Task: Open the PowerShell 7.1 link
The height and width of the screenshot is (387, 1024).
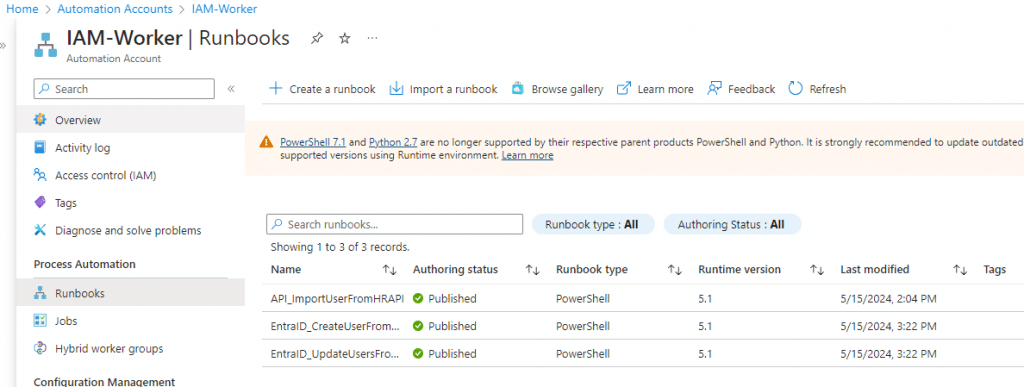Action: [313, 142]
